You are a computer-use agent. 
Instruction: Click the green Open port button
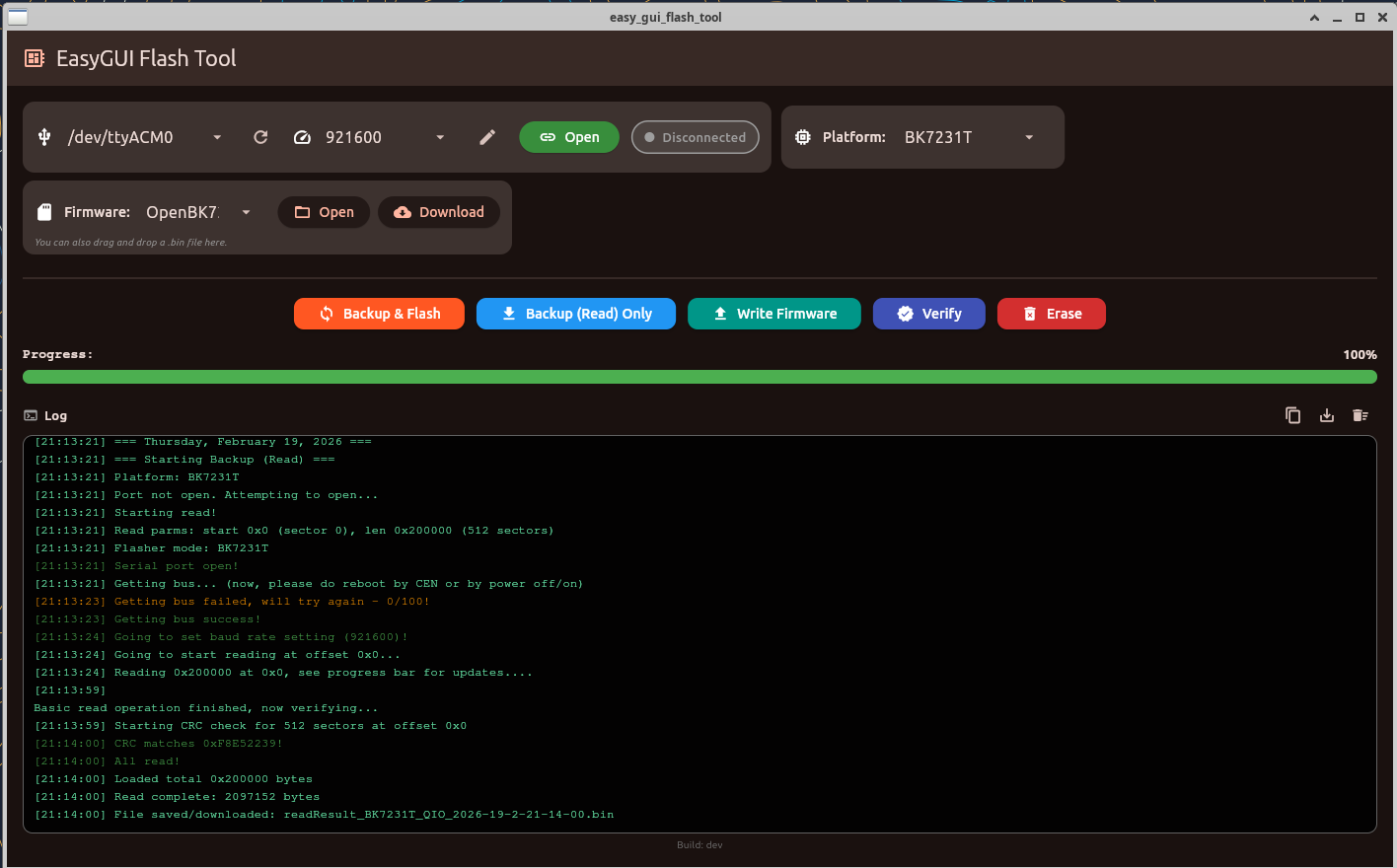(569, 137)
